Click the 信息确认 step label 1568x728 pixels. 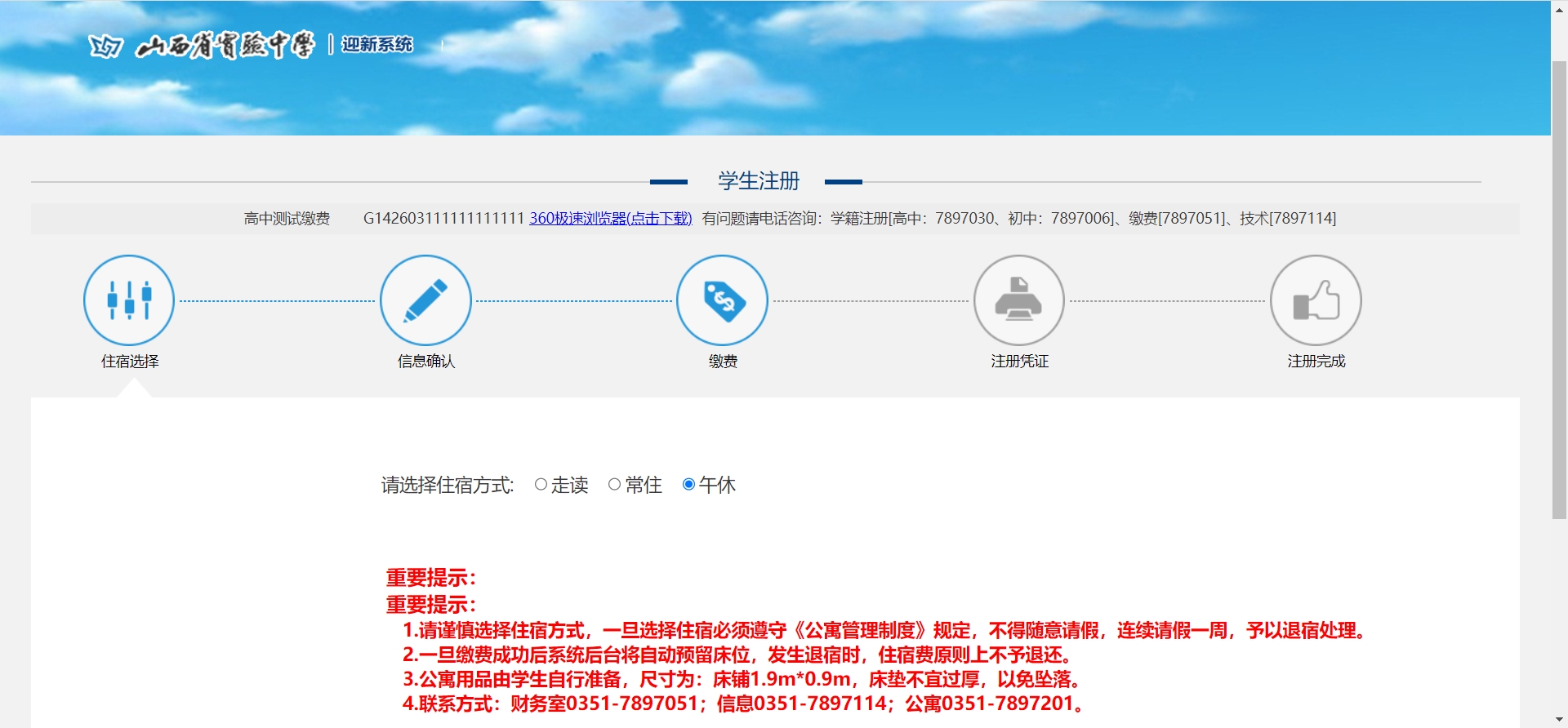[x=426, y=362]
